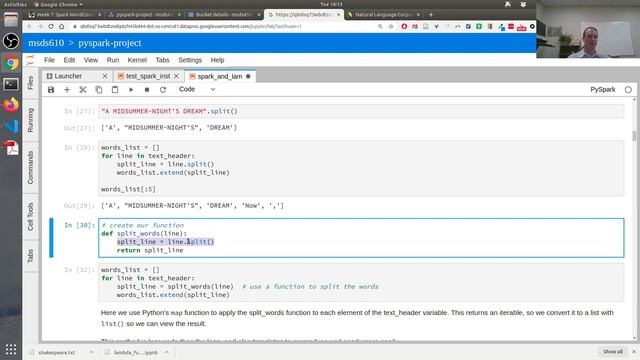Switch to the Launcher tab
Screen dimensions: 640x360
point(68,76)
